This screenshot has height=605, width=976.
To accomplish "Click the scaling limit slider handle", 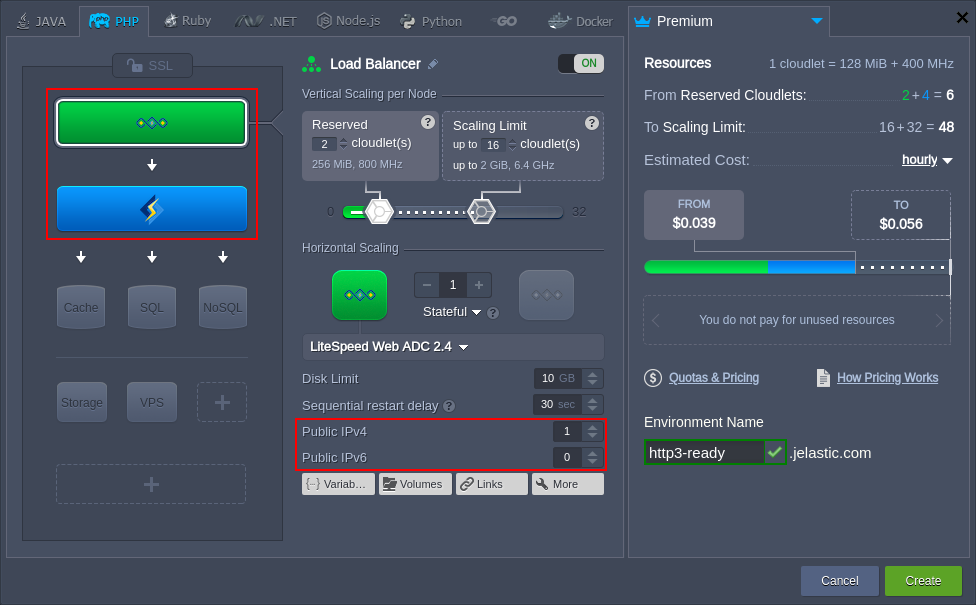I will coord(481,212).
